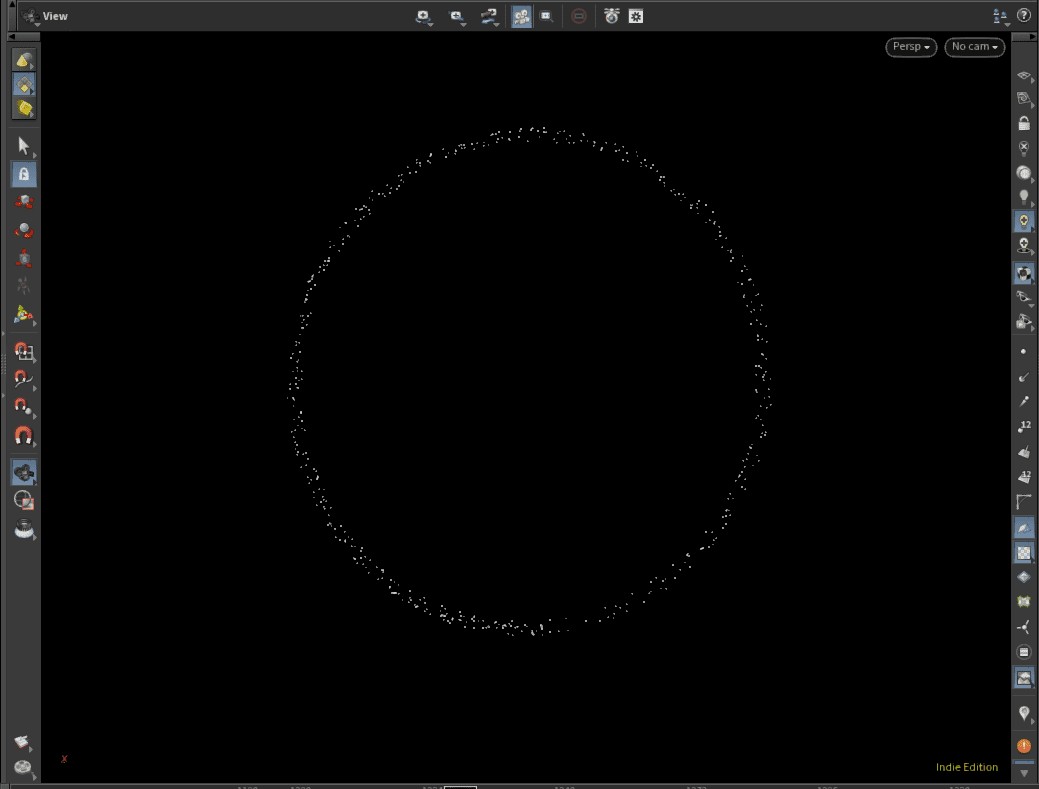Open the No cam camera dropdown
1039x789 pixels.
pos(974,47)
